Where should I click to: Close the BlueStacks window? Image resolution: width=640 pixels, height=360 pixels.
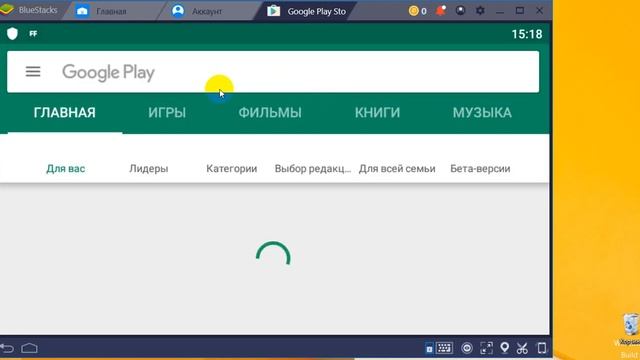[539, 11]
